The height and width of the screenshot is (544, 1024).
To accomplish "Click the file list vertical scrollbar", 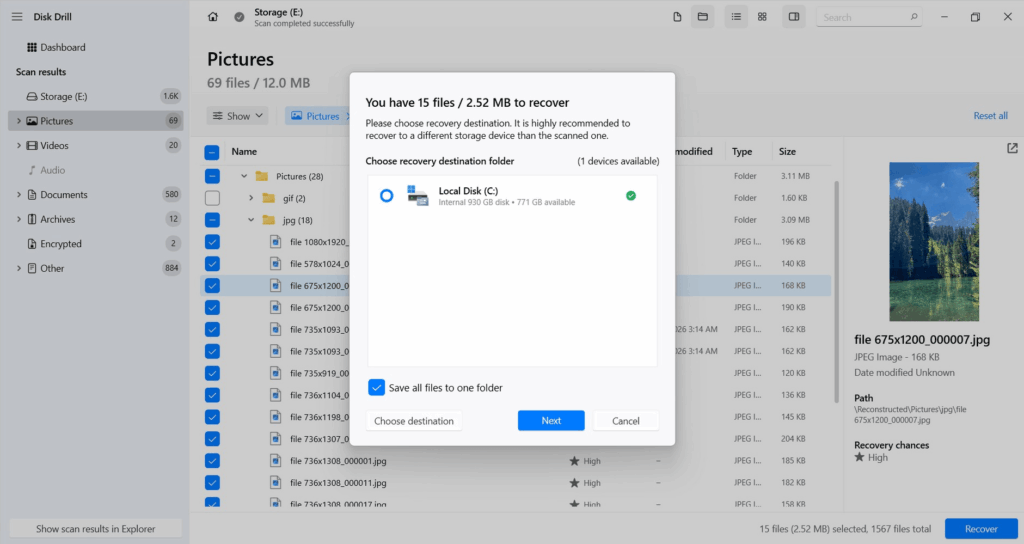I will coord(836,291).
